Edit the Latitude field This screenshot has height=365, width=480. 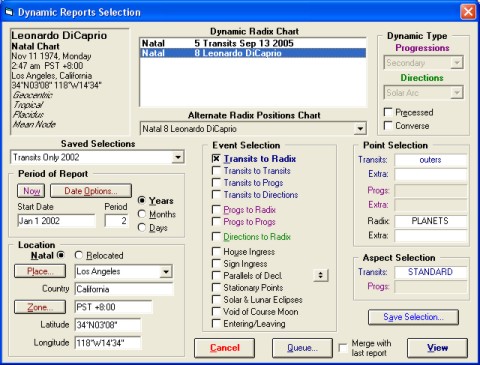pos(108,325)
